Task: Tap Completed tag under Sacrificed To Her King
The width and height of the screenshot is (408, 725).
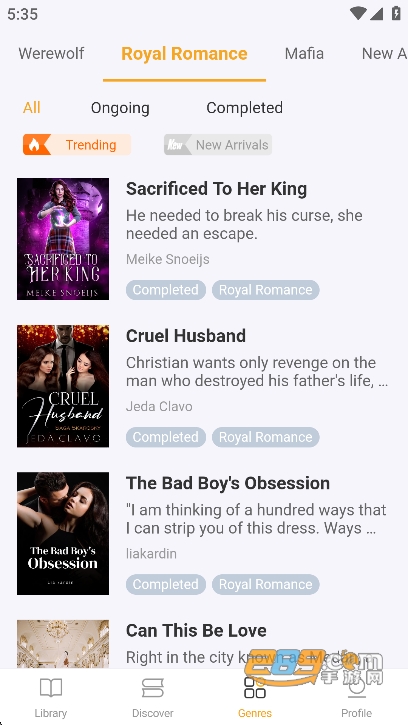Action: (166, 290)
